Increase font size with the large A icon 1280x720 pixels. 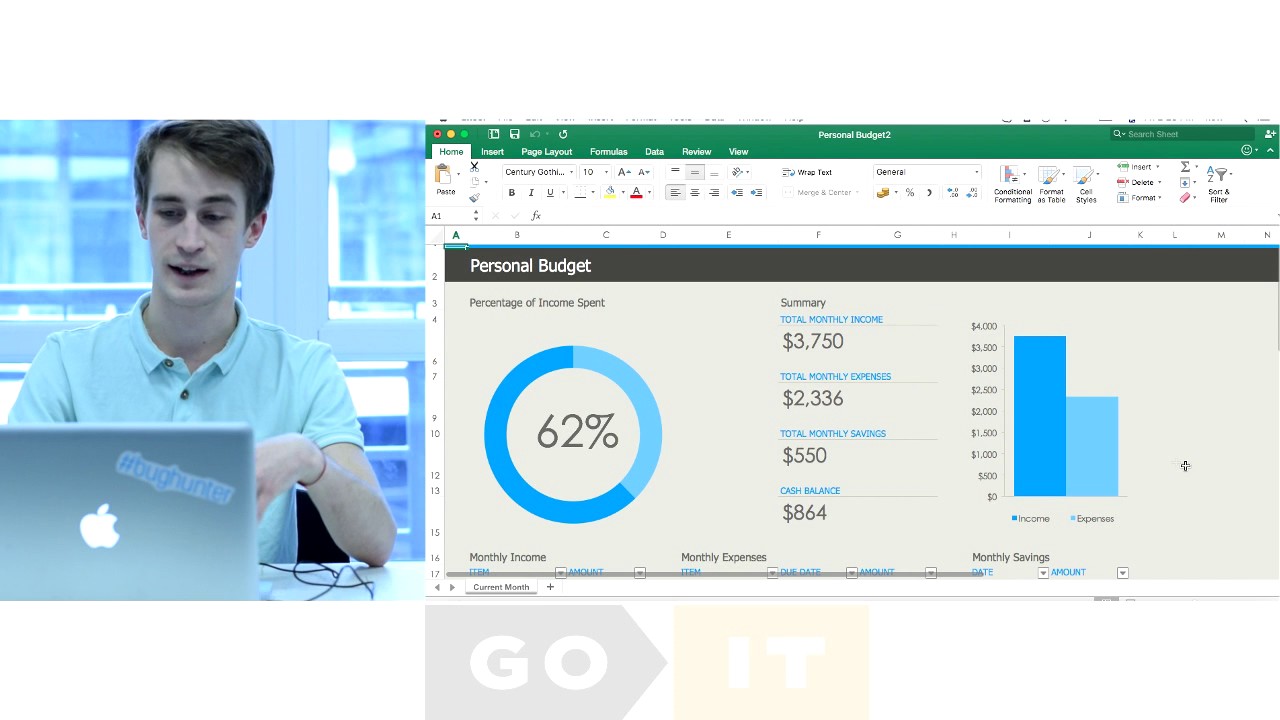624,172
